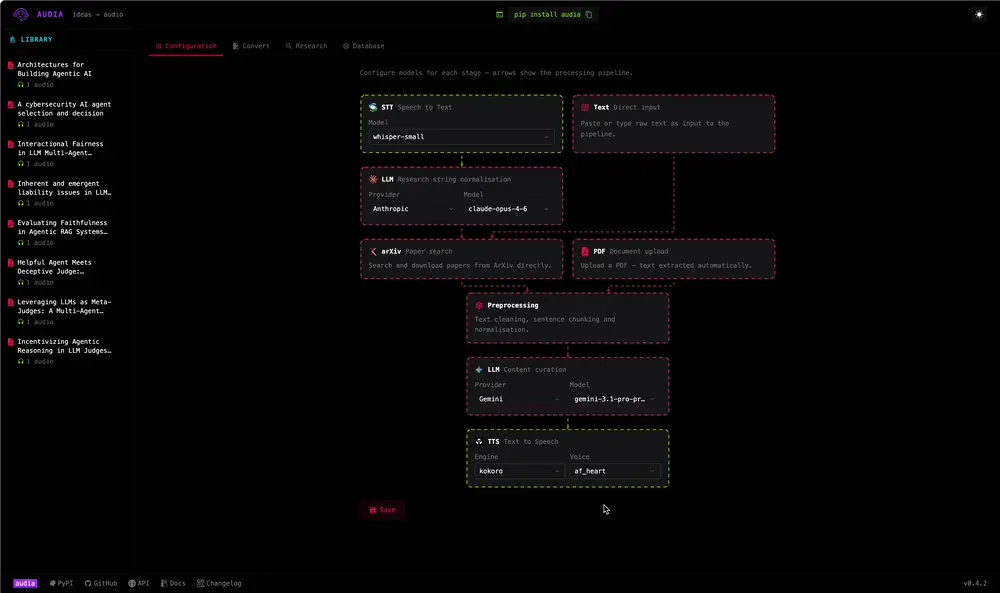Viewport: 1000px width, 593px height.
Task: Copy the pip install audia command
Action: click(x=589, y=14)
